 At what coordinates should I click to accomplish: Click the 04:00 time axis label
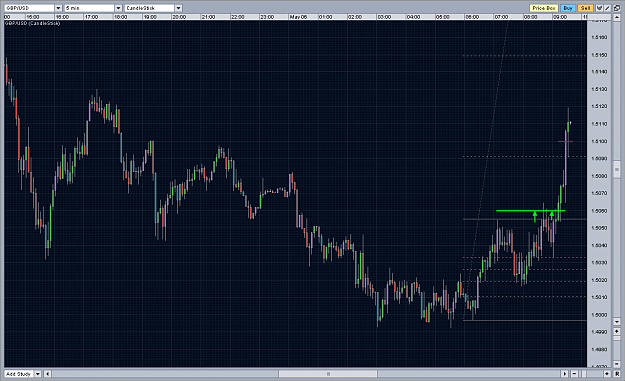pyautogui.click(x=413, y=17)
